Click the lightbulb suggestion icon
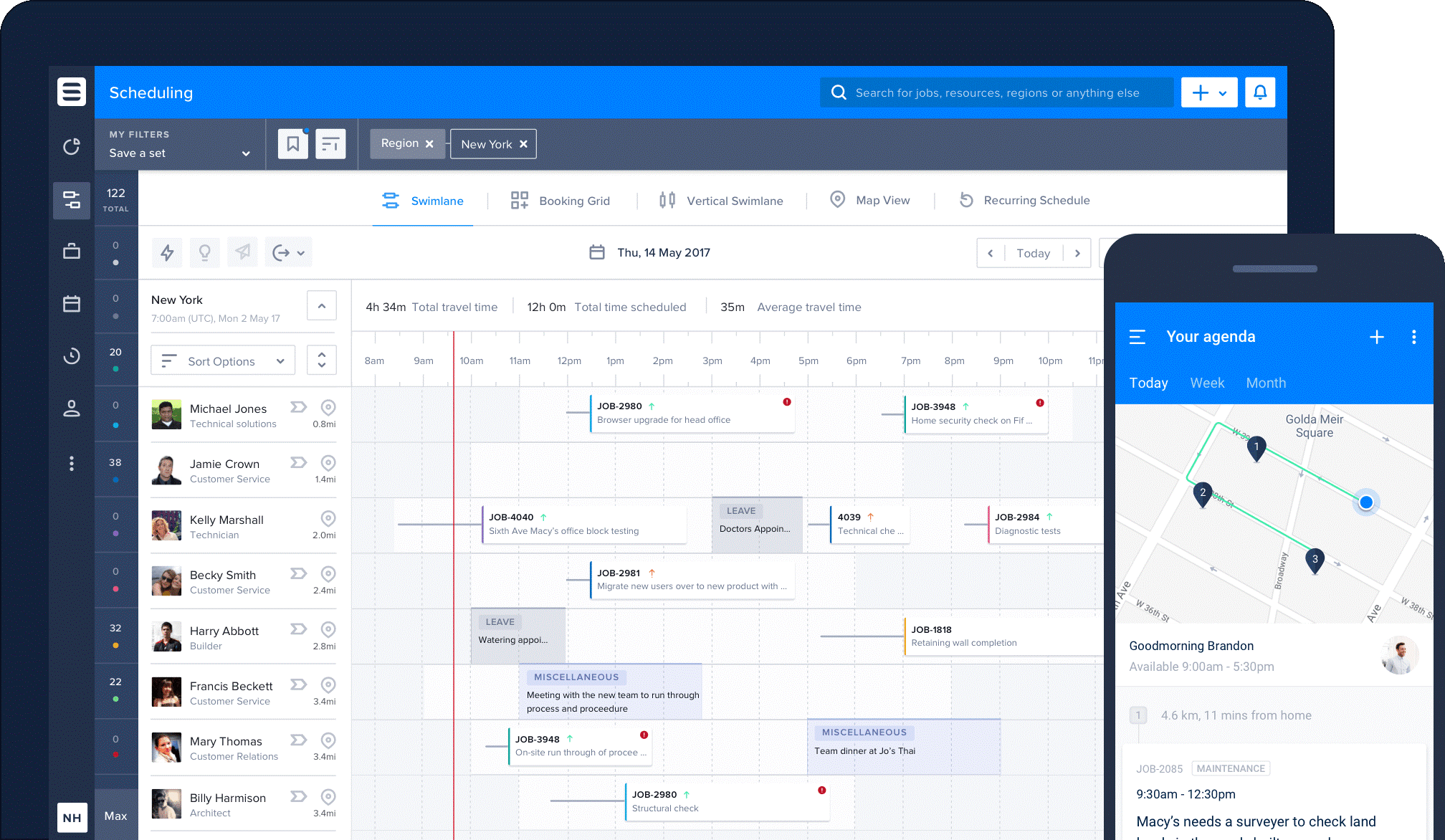 [204, 252]
